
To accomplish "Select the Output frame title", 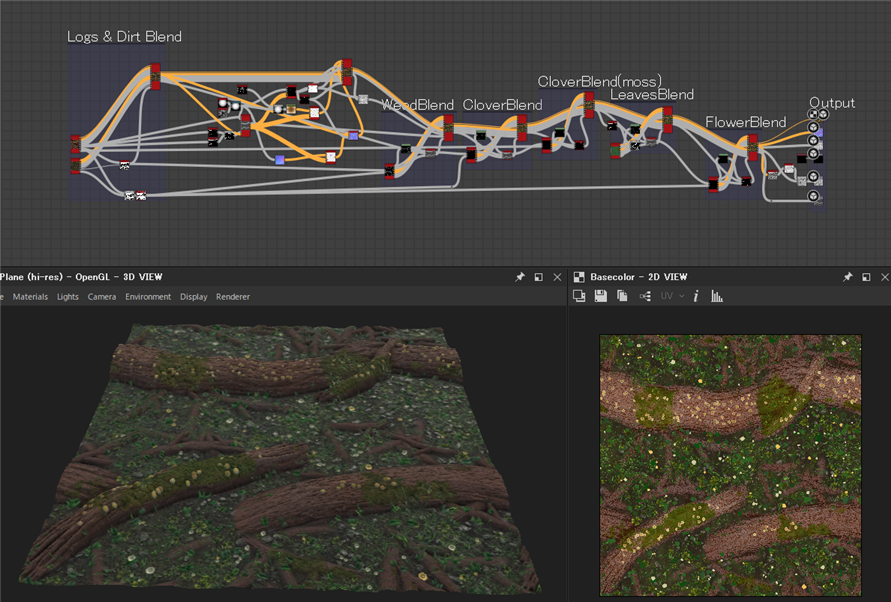I will point(832,103).
